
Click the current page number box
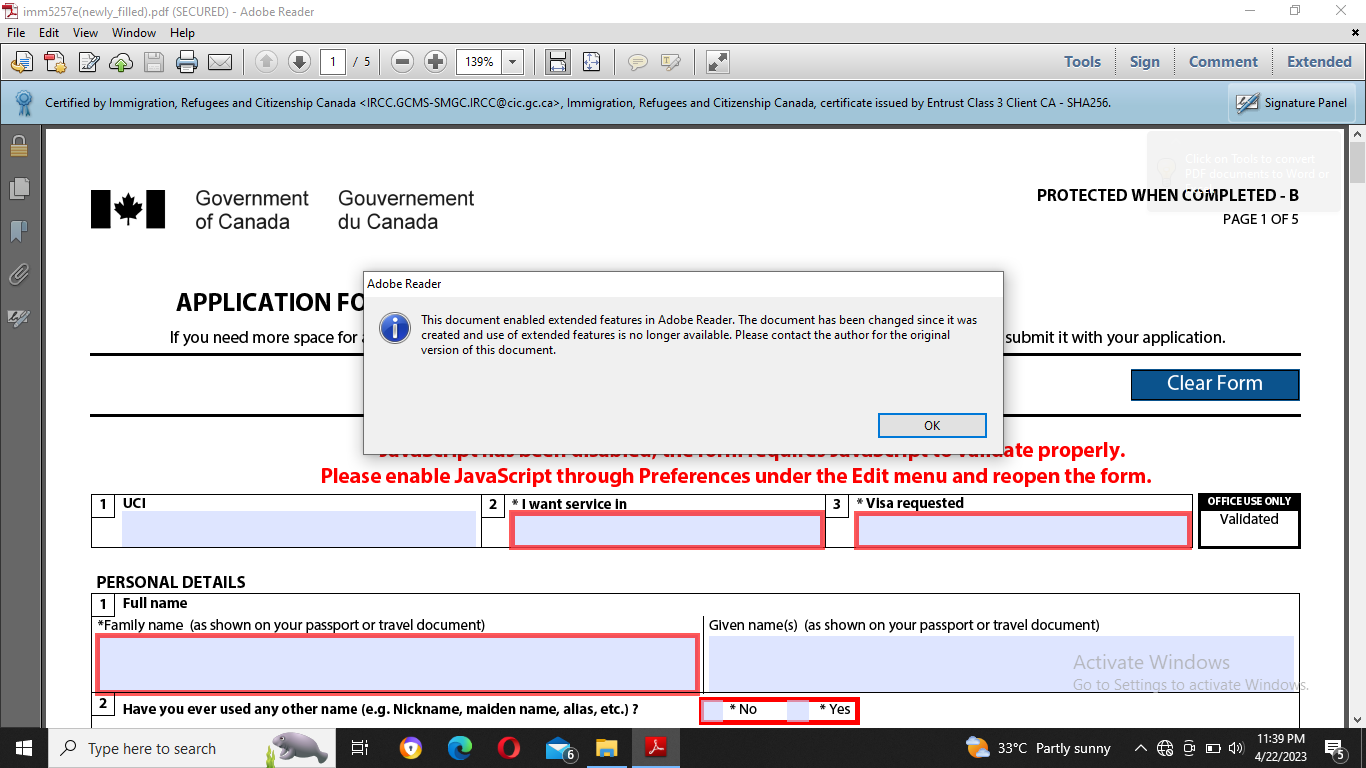[x=333, y=62]
